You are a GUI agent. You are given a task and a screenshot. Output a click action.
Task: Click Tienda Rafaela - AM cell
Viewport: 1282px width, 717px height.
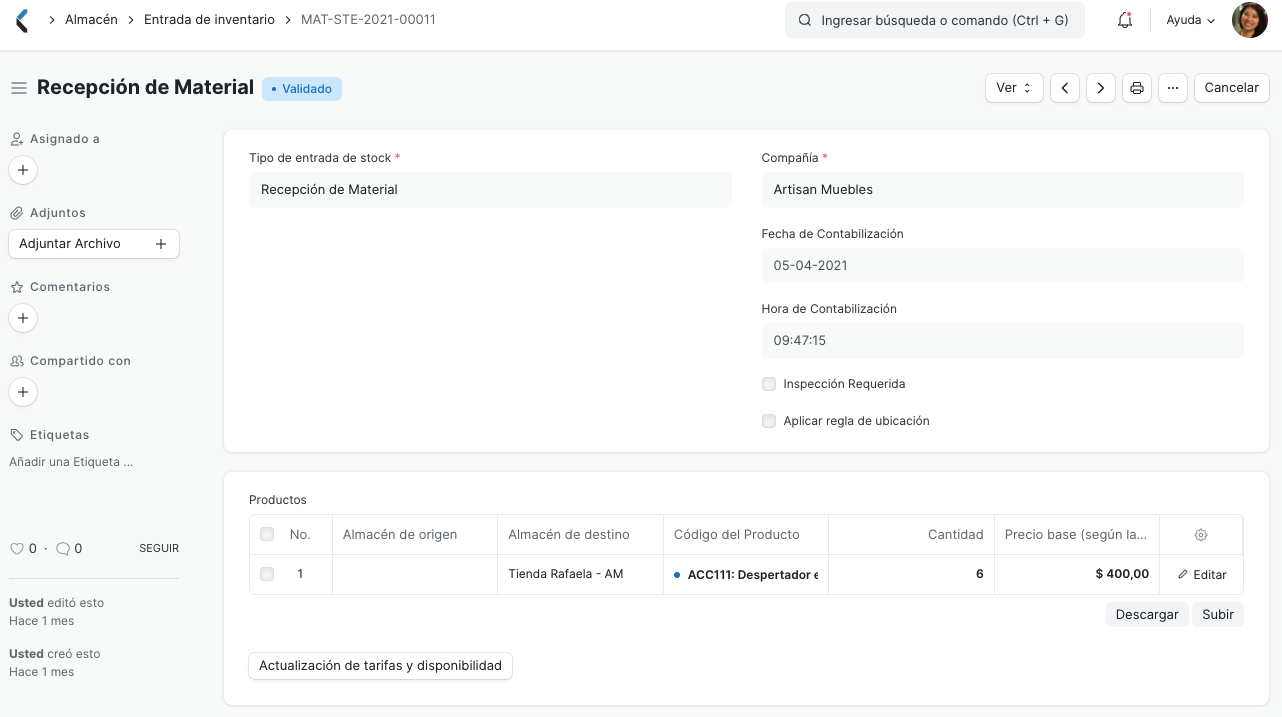click(580, 575)
